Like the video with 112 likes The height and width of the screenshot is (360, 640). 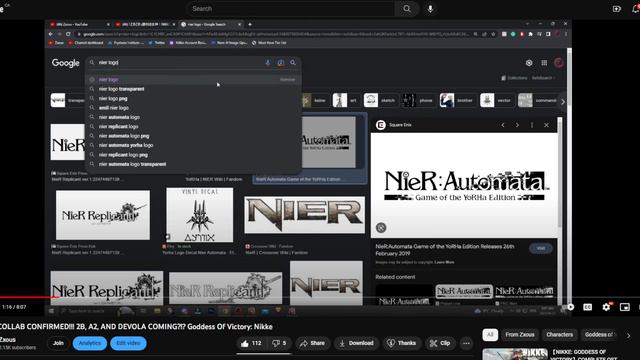251,343
